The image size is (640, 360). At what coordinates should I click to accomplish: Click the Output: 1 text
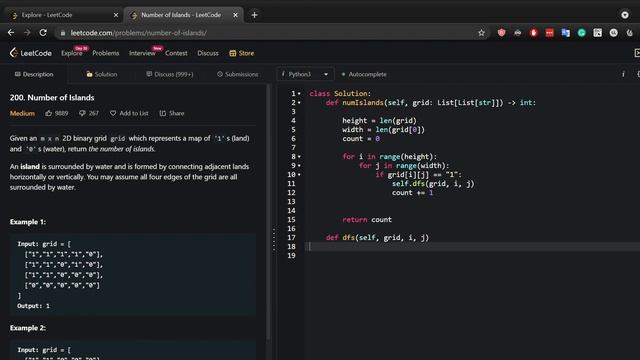click(x=33, y=306)
